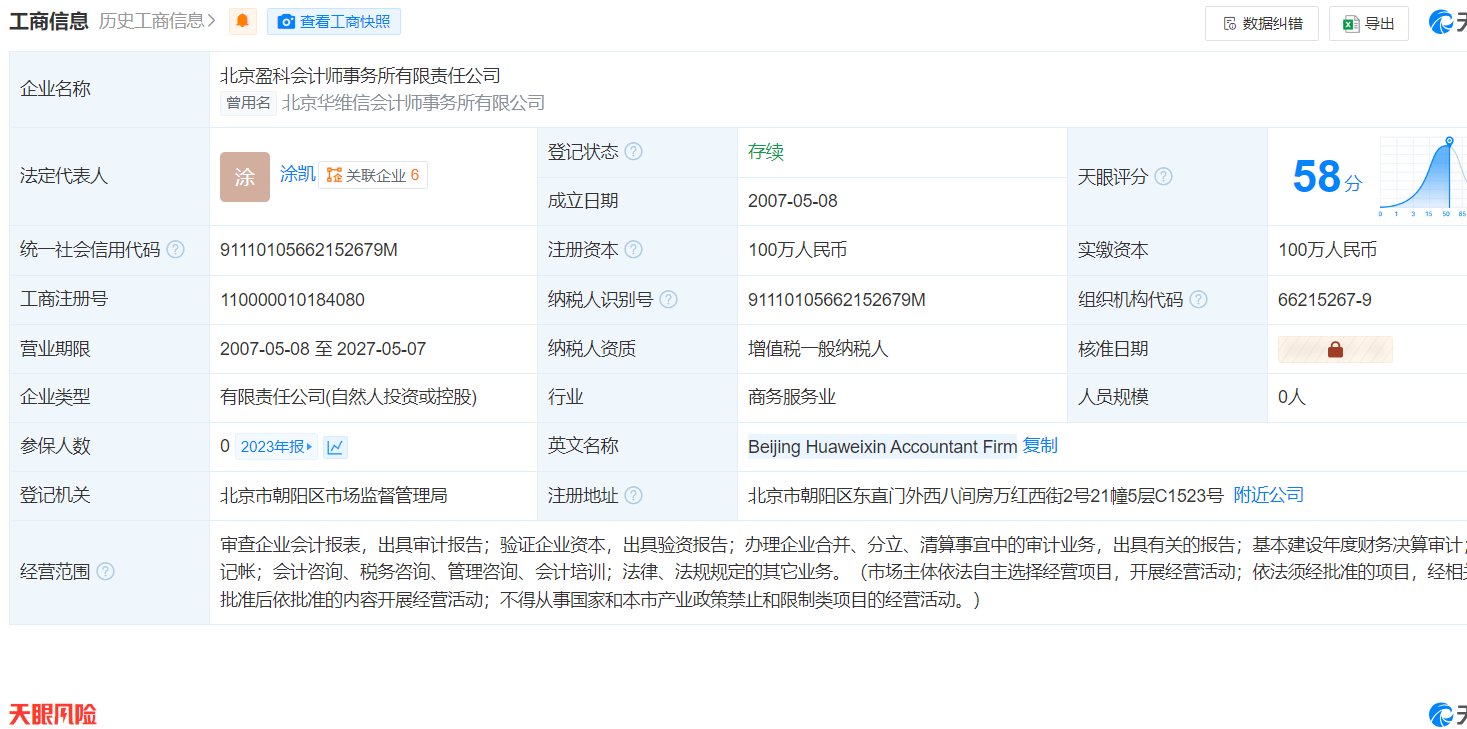This screenshot has height=729, width=1467.
Task: Click the 天眼风险 logo
Action: [53, 714]
